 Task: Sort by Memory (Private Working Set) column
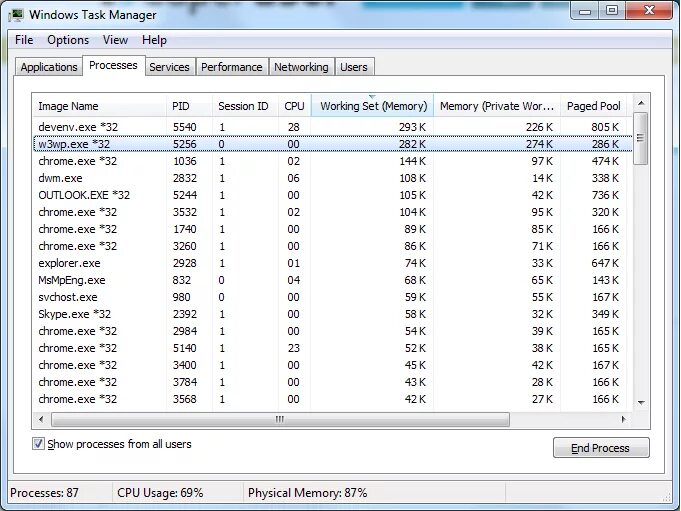[x=497, y=106]
